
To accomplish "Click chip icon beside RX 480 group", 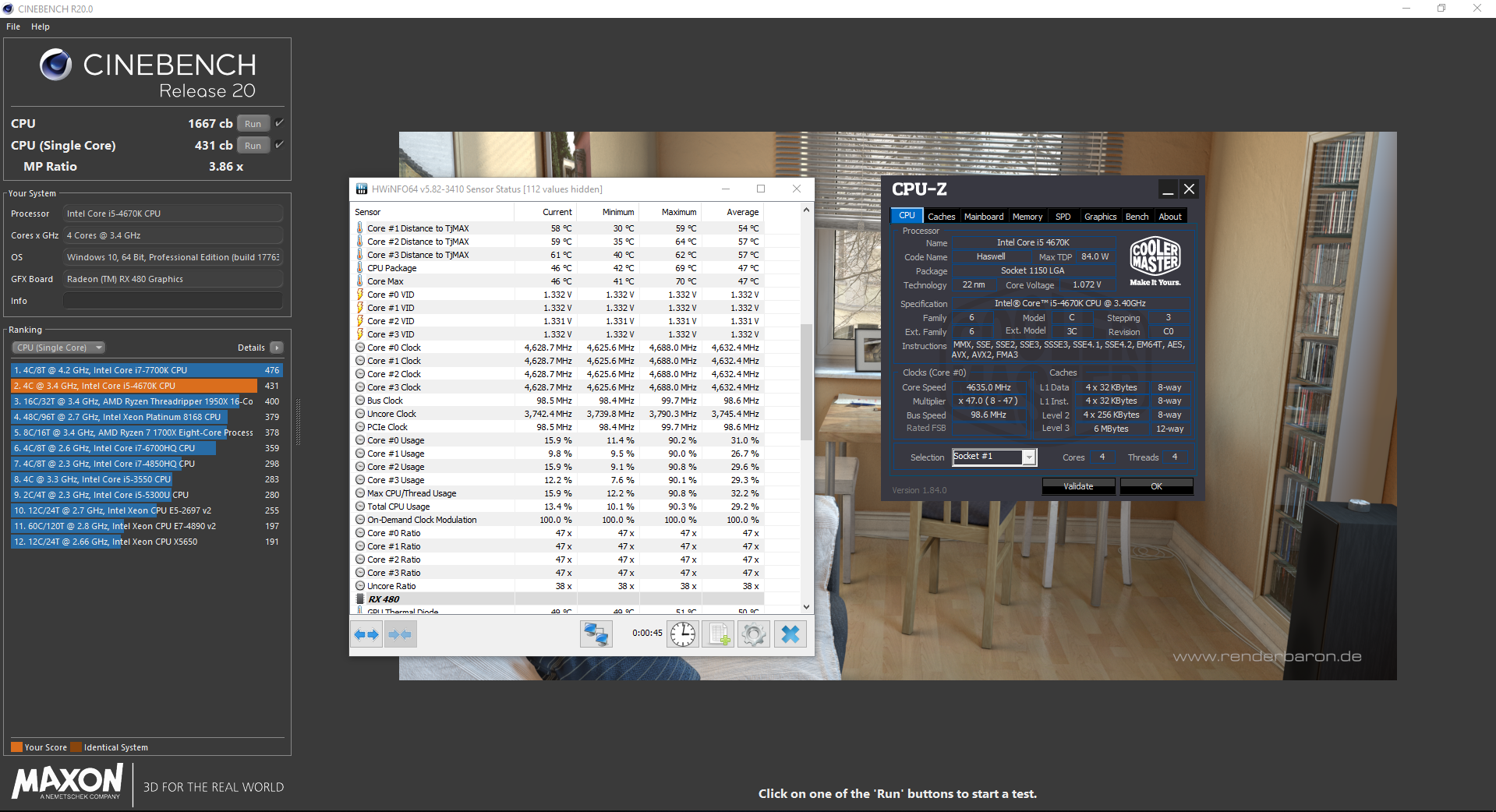I will (x=360, y=599).
